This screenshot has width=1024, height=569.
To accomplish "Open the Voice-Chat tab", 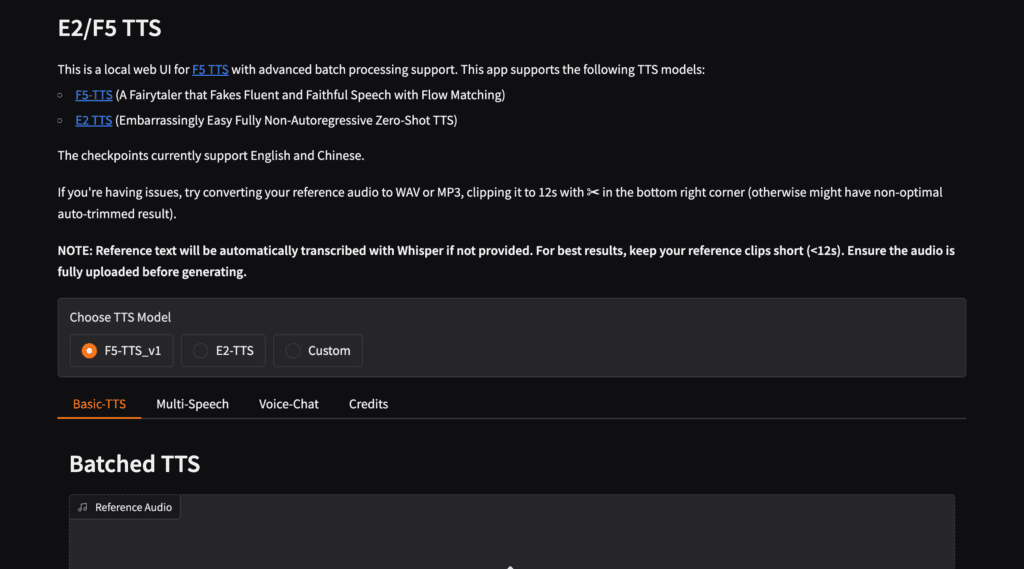I will click(289, 404).
